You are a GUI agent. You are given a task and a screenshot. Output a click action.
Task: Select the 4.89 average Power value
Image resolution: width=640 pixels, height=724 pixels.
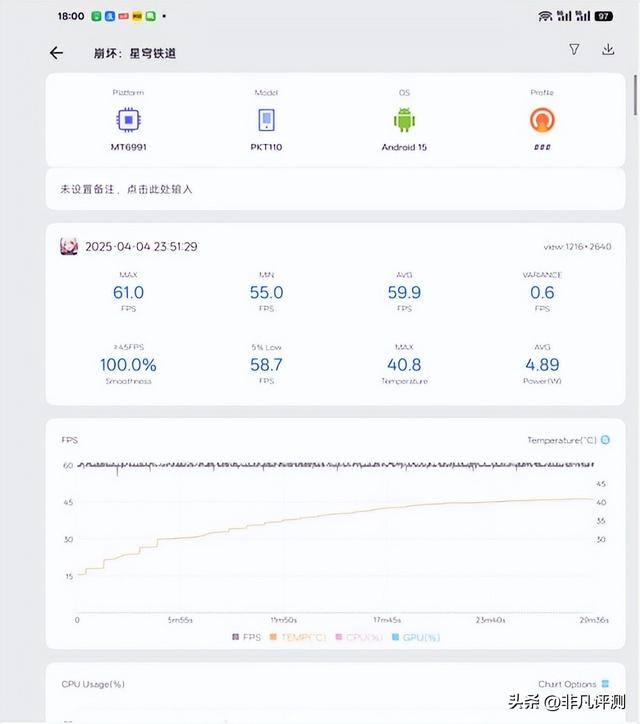coord(542,365)
